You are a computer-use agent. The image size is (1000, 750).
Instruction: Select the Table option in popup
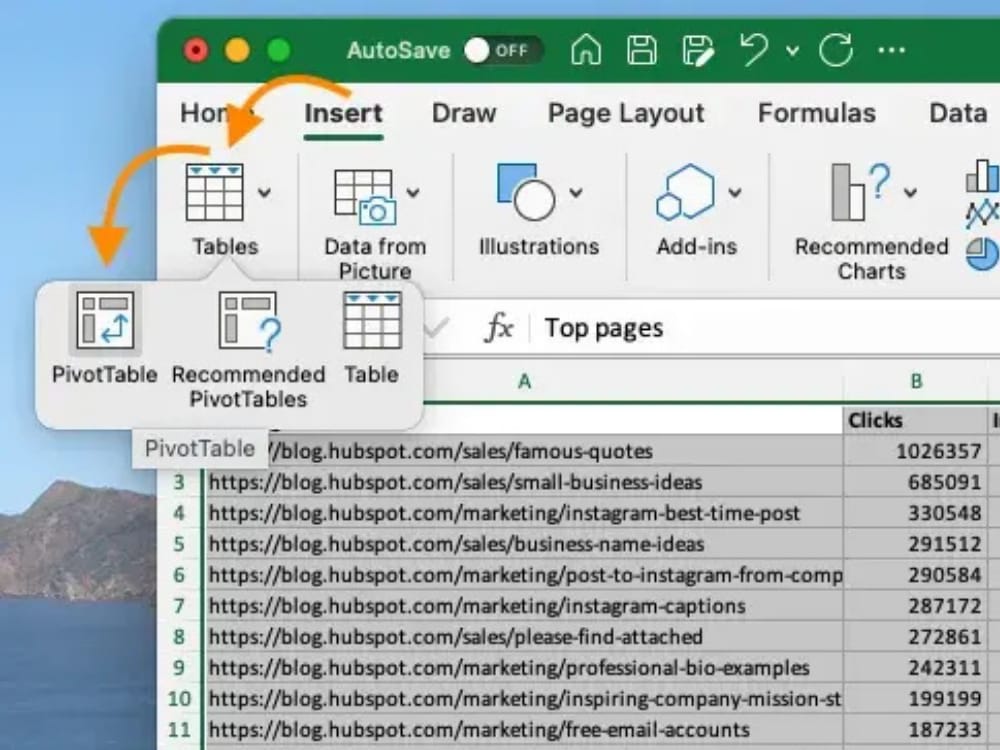(x=372, y=337)
